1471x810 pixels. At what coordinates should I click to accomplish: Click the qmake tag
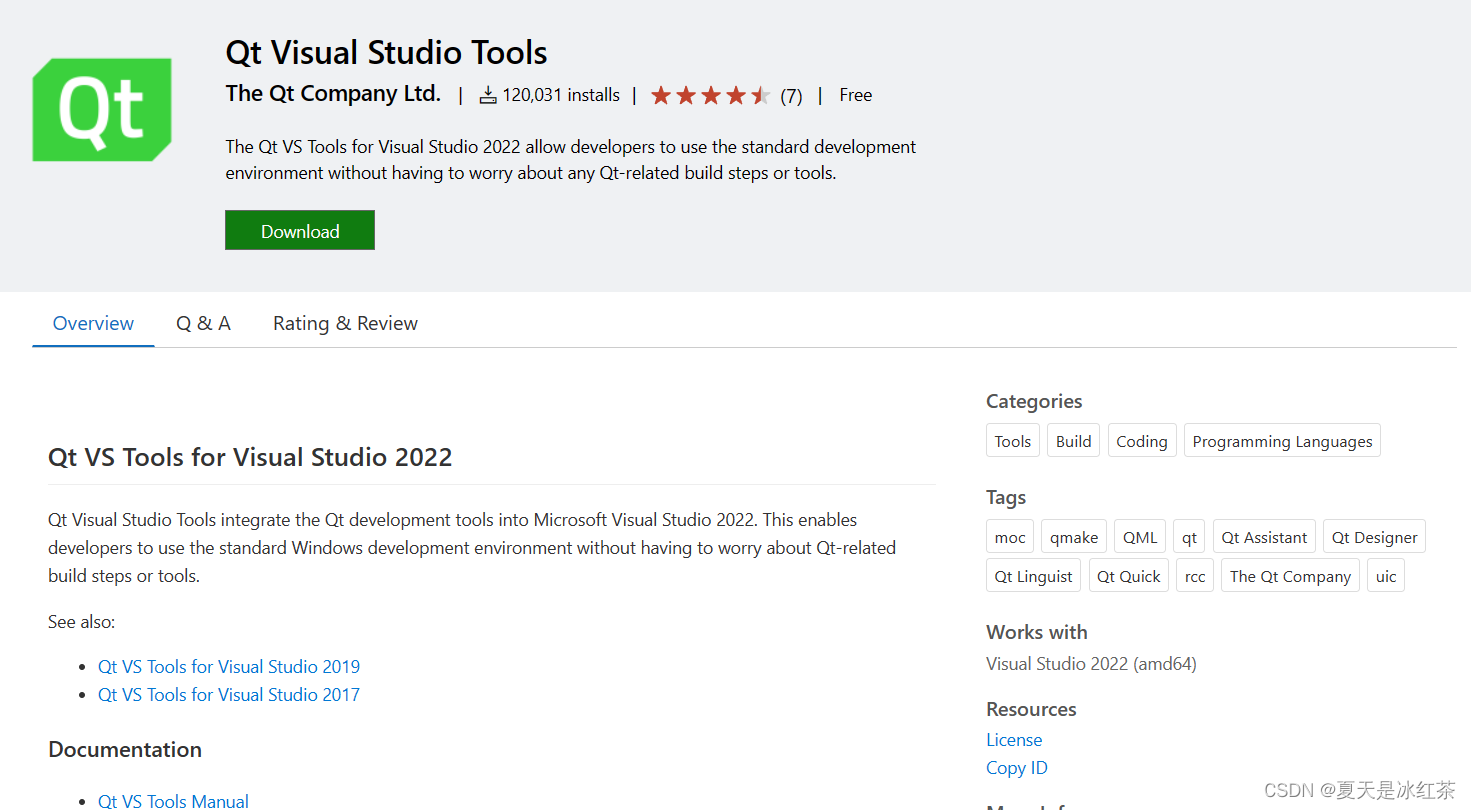(1074, 537)
